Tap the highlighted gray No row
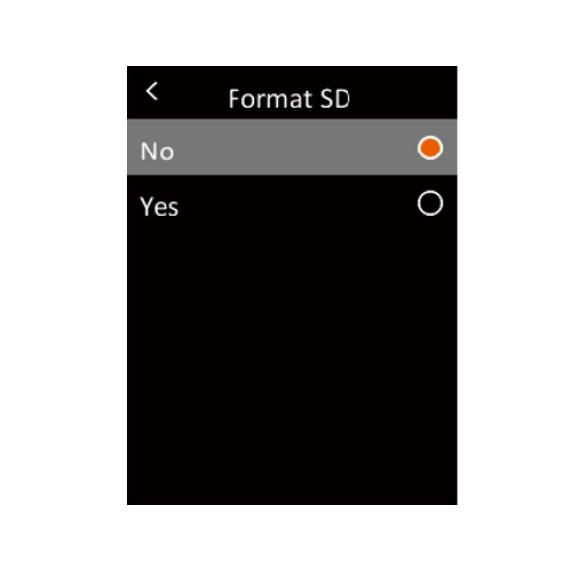Screen dimensions: 576x565 pyautogui.click(x=292, y=147)
